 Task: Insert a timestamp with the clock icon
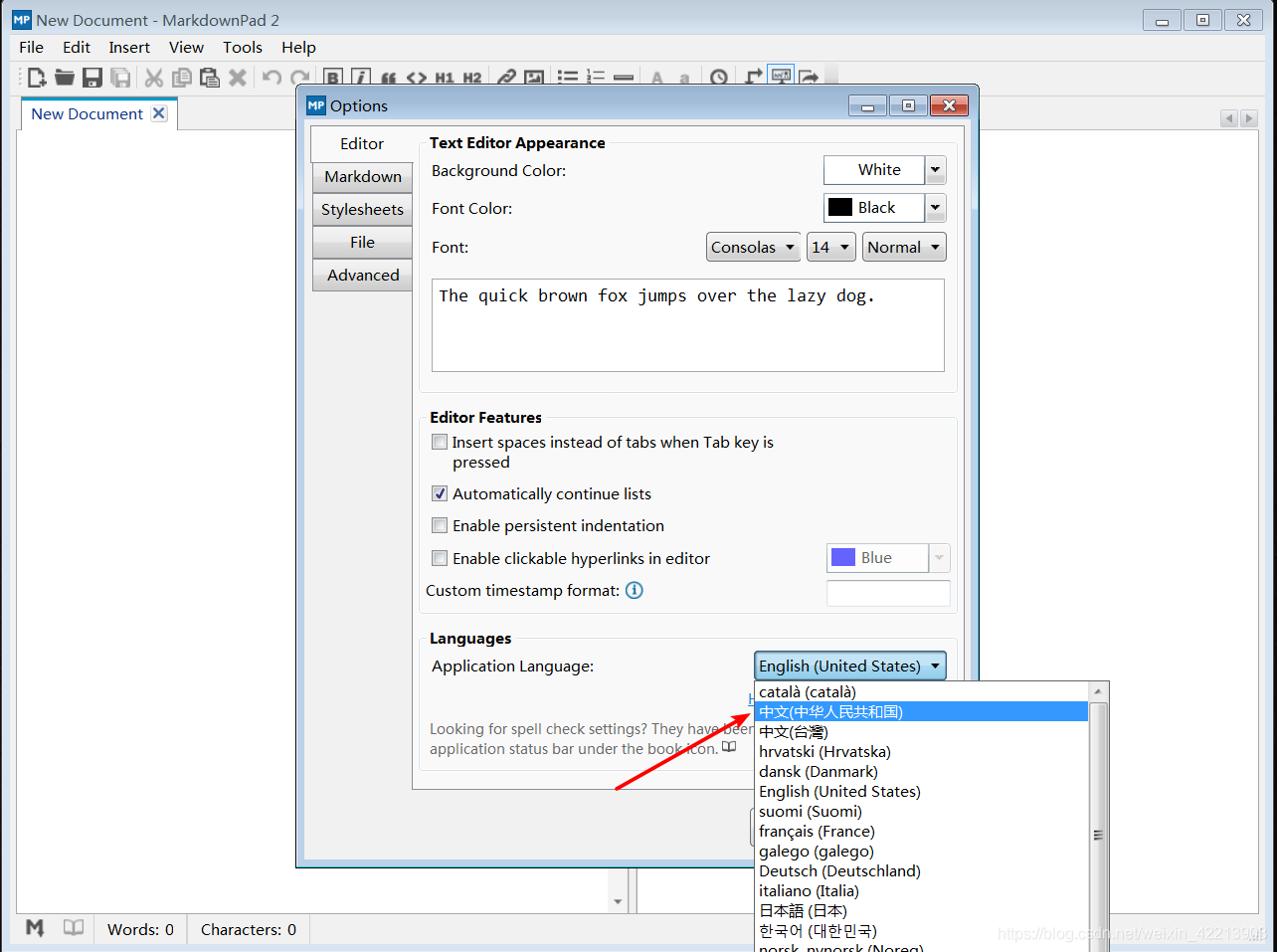[719, 78]
